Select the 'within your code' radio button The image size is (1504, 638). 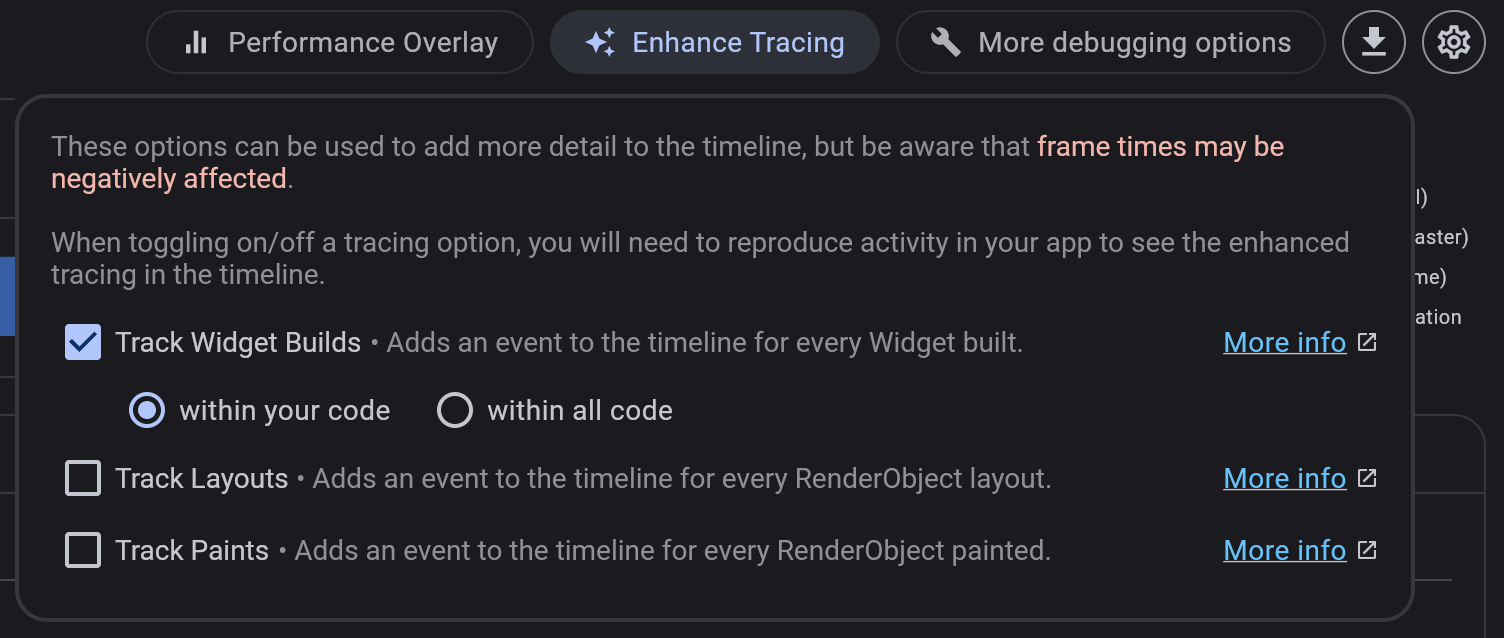click(146, 410)
